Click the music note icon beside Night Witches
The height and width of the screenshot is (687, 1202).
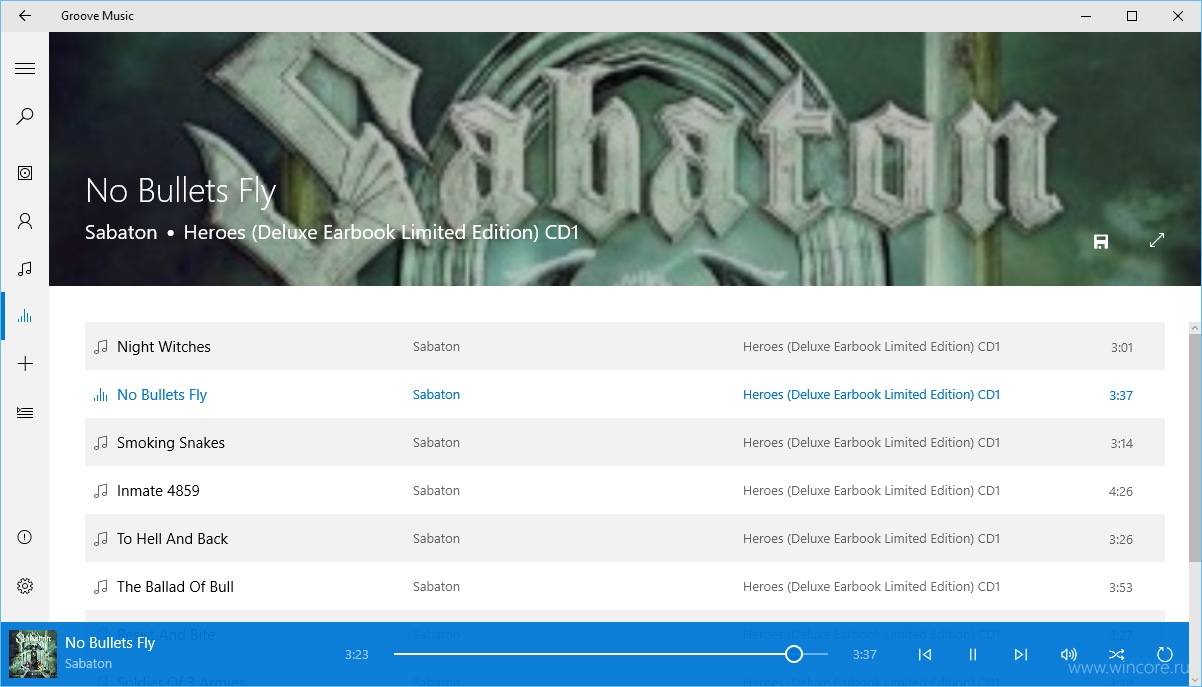(100, 347)
